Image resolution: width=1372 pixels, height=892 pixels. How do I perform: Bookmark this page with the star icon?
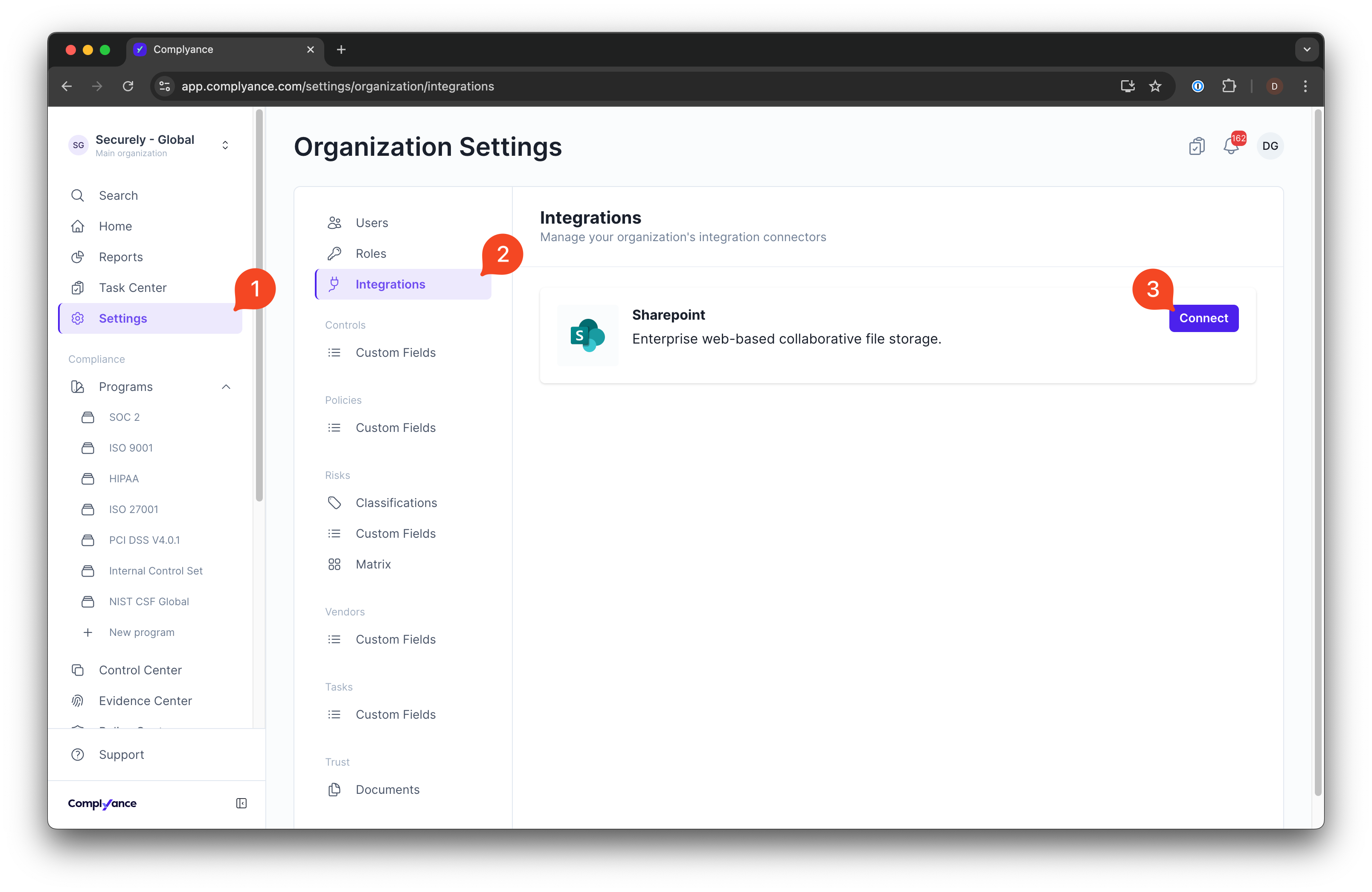(x=1155, y=86)
